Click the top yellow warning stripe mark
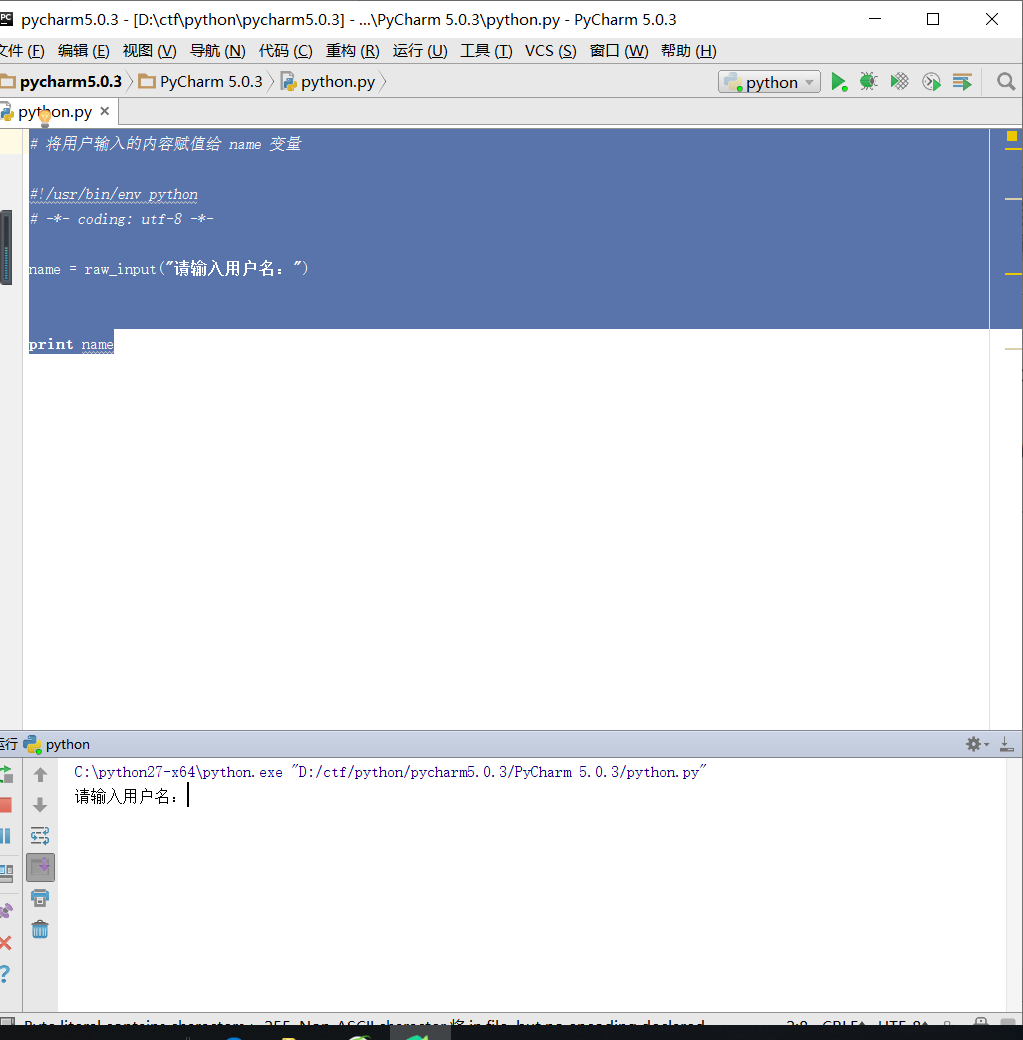Screen dimensions: 1023x1040 tap(1013, 149)
